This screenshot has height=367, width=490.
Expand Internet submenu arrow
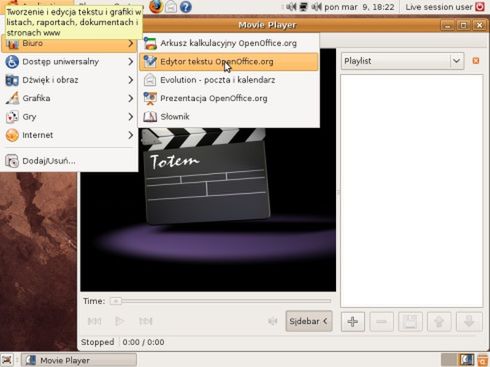tap(130, 135)
